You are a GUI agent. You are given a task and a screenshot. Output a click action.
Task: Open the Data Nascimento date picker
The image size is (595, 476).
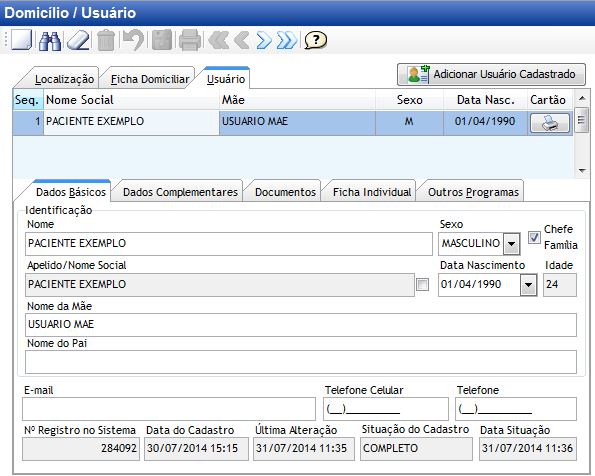(x=529, y=285)
